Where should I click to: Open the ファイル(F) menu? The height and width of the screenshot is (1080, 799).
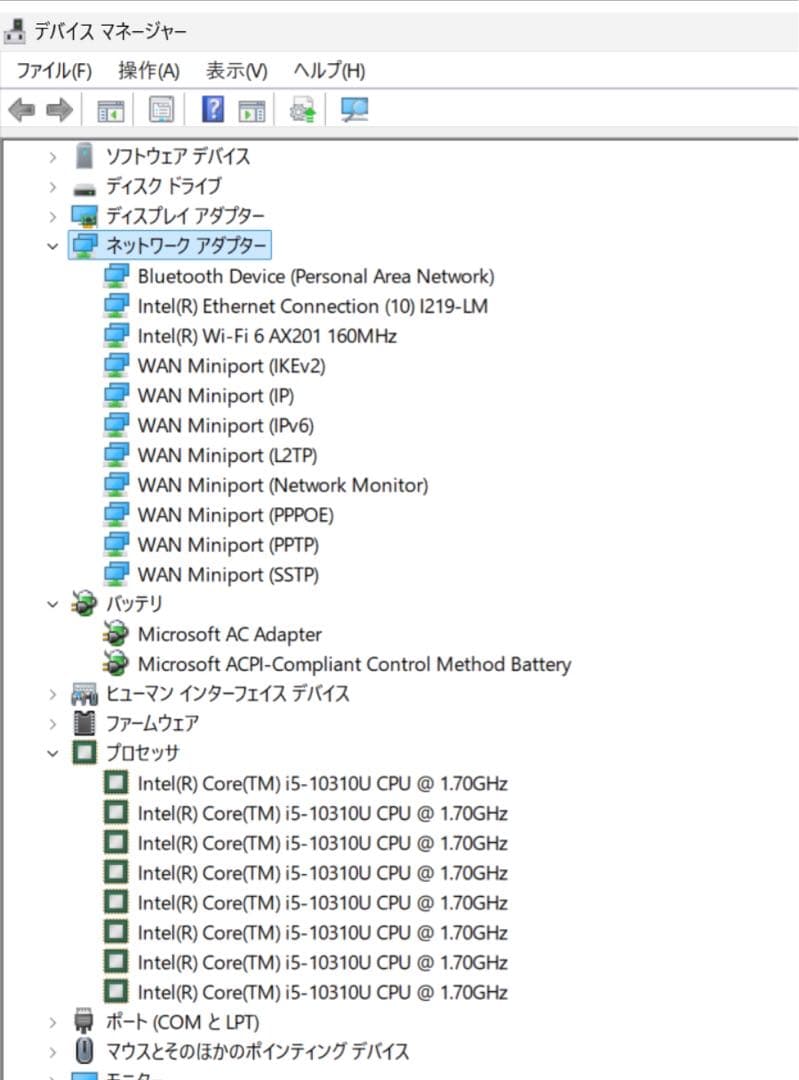tap(54, 71)
